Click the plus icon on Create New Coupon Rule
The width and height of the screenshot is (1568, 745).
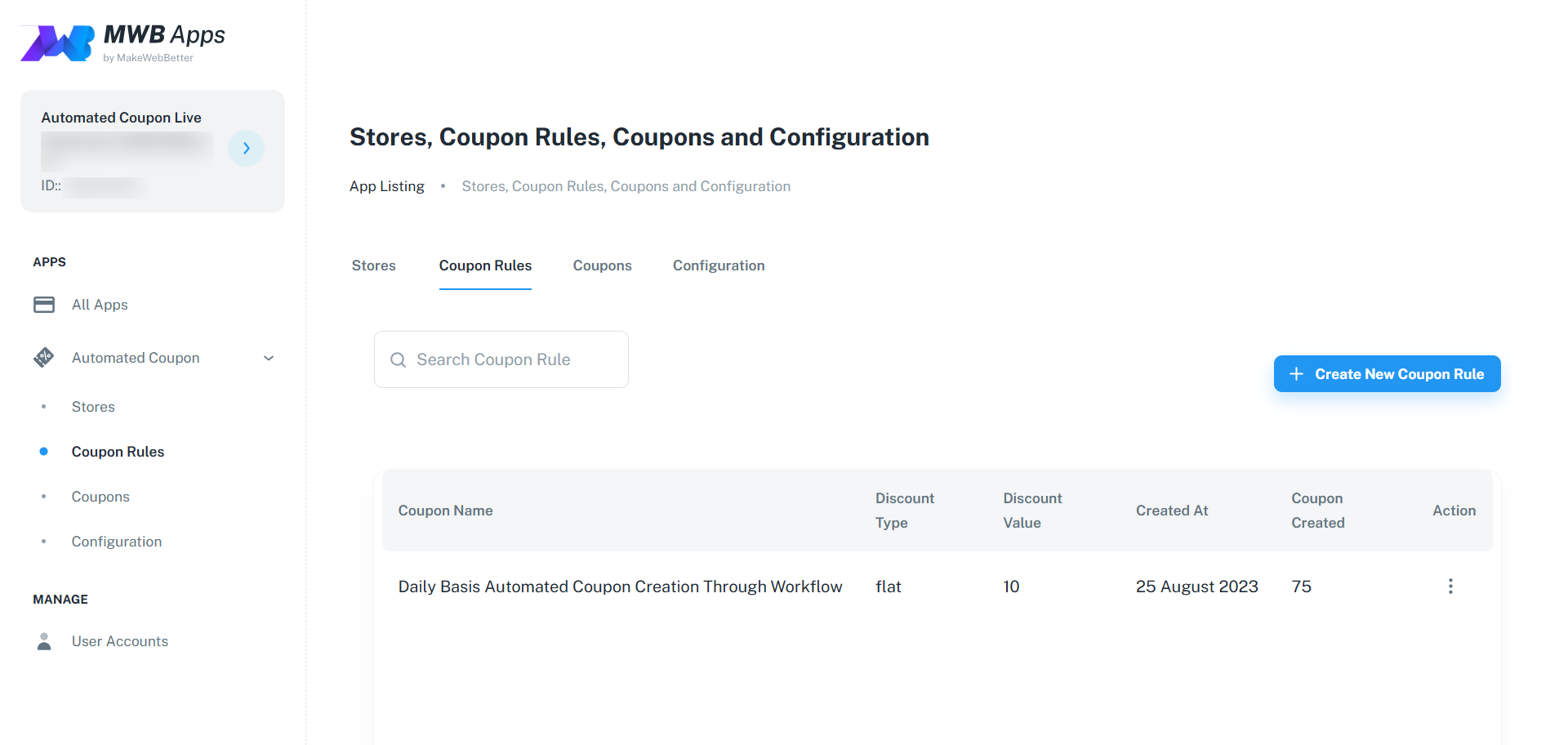(x=1295, y=373)
